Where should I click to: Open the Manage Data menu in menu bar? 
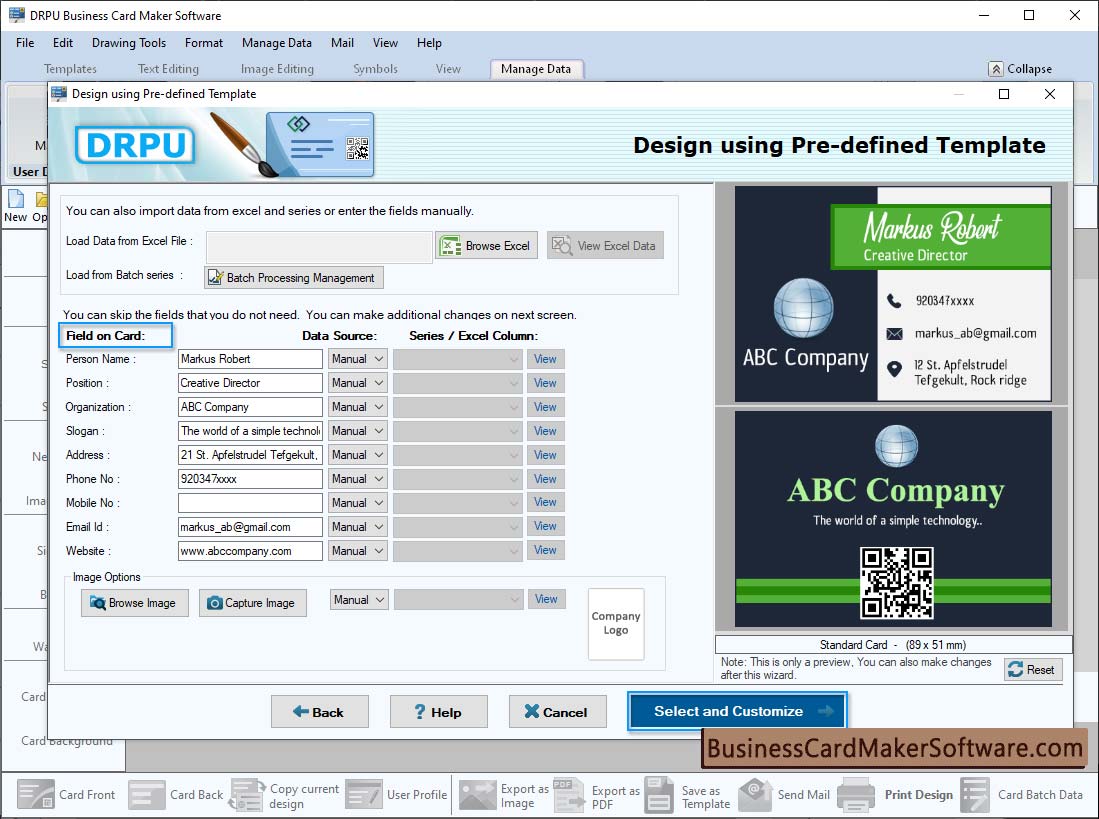click(276, 43)
